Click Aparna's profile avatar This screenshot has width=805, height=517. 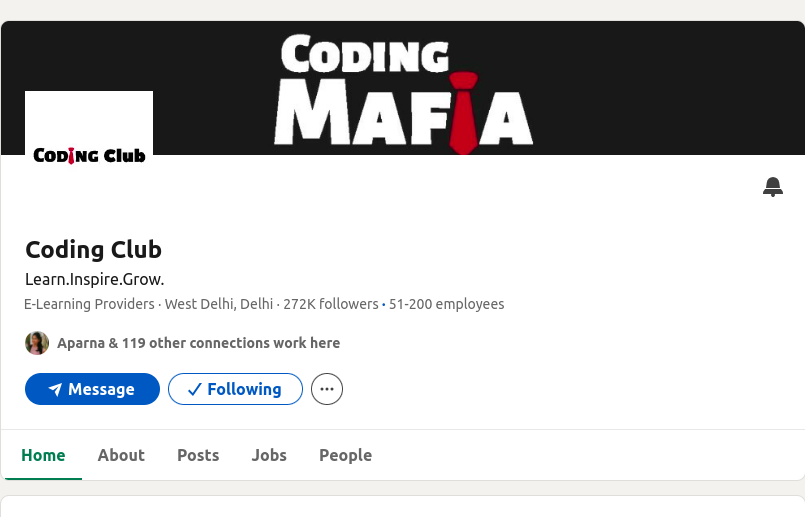coord(37,343)
